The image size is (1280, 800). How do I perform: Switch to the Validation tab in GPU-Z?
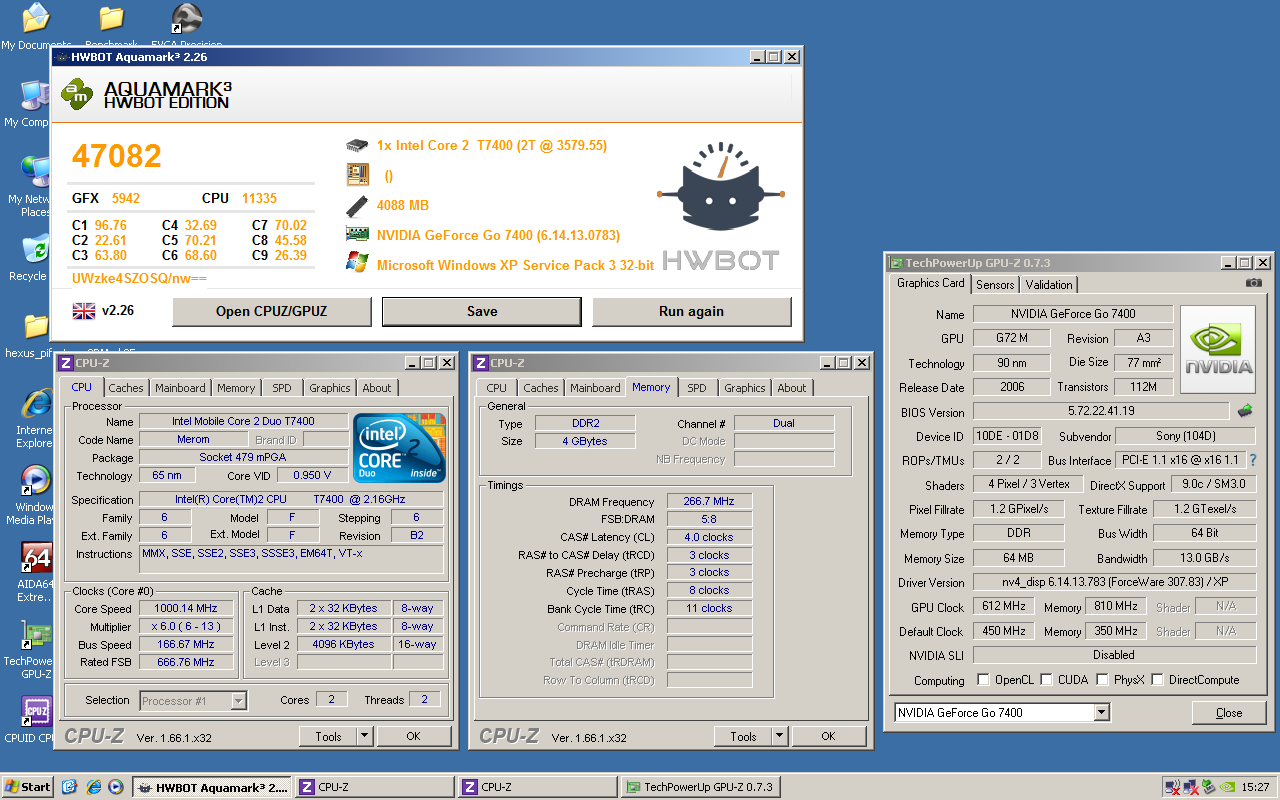point(1050,285)
